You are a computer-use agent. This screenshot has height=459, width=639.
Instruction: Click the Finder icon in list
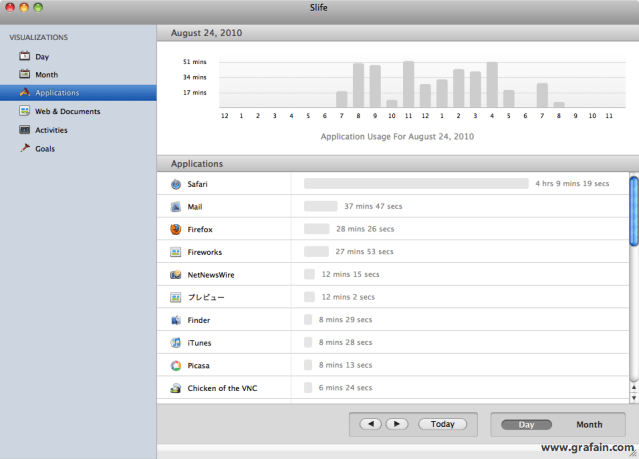tap(176, 320)
